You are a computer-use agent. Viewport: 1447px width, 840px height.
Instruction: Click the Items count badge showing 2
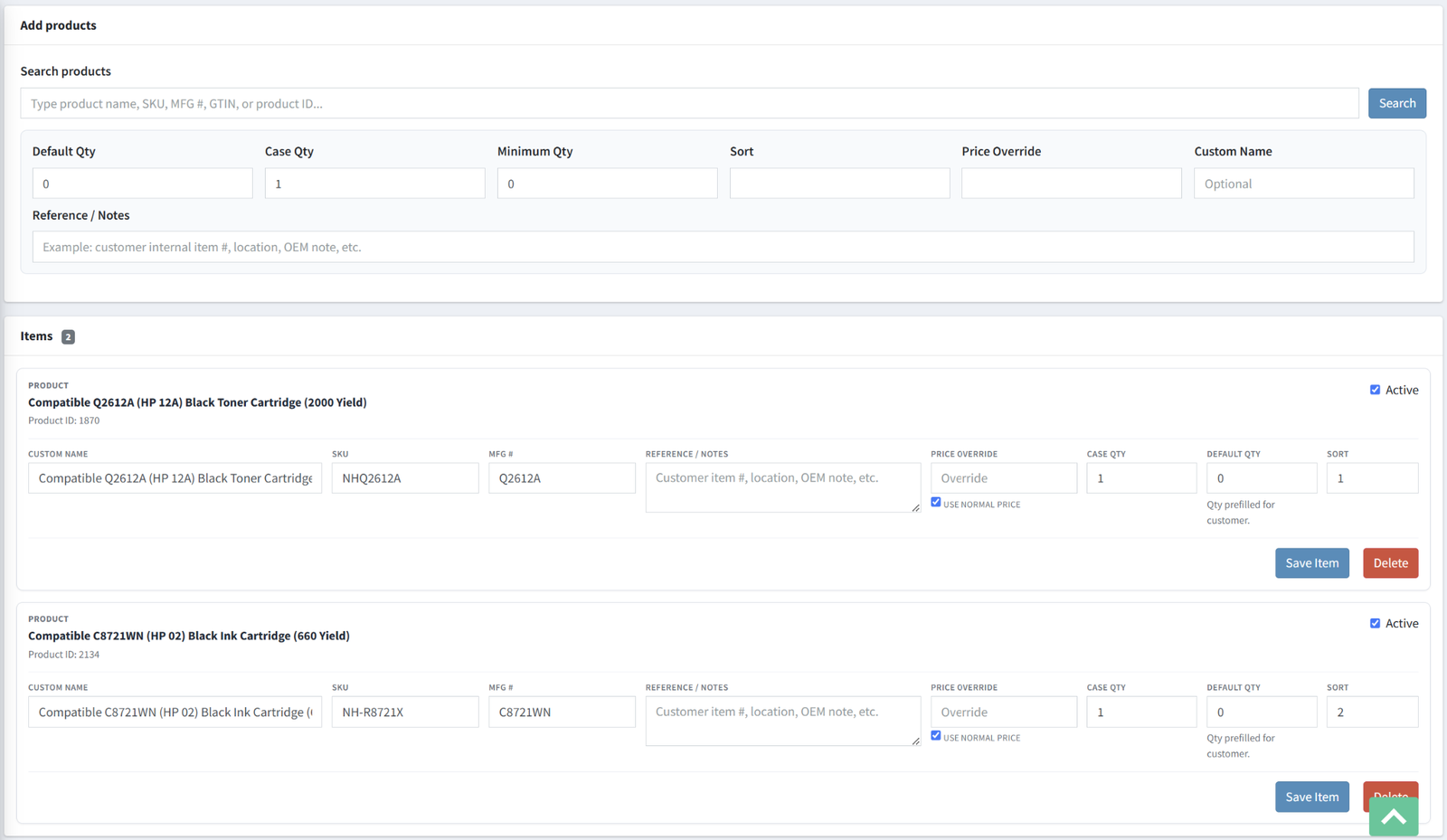coord(68,336)
